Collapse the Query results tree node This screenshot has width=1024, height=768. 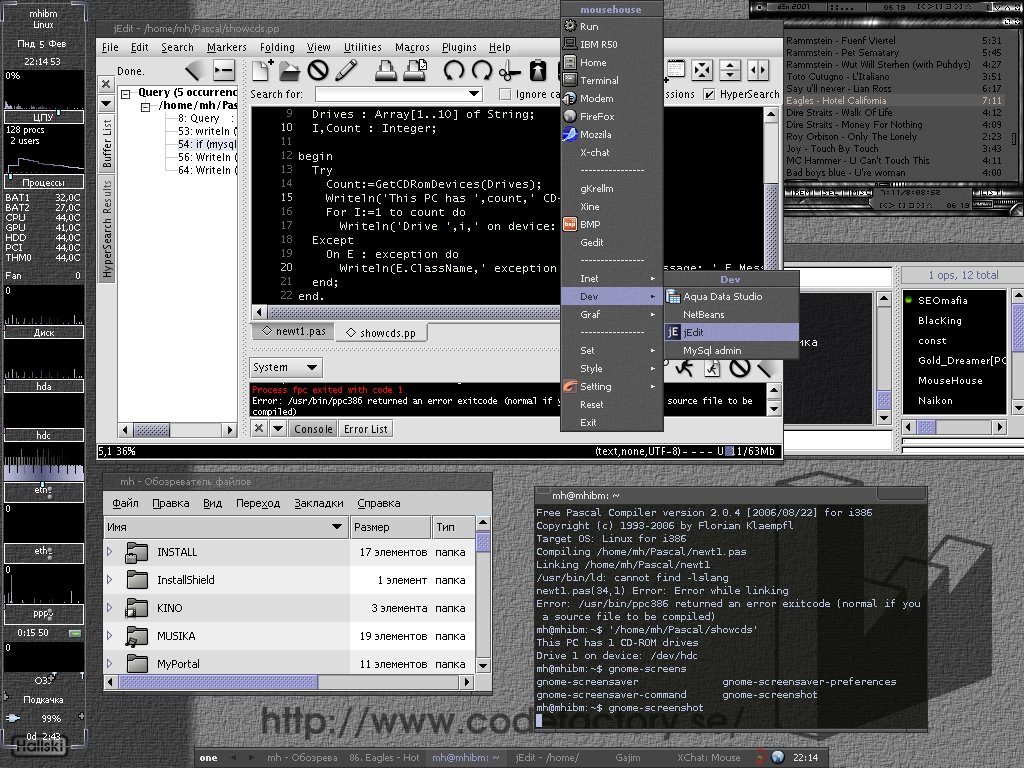(125, 94)
